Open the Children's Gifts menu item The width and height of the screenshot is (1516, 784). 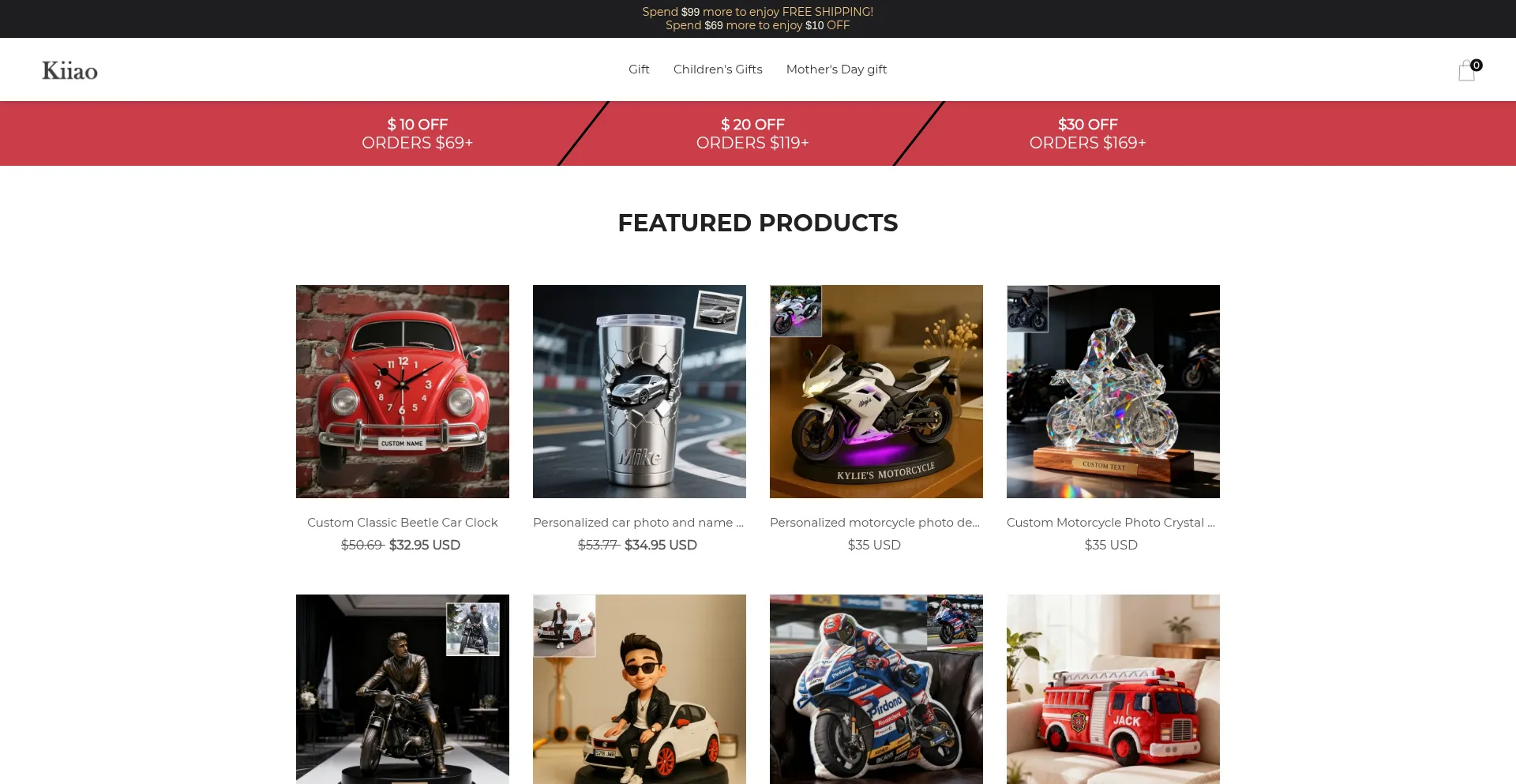pyautogui.click(x=718, y=69)
